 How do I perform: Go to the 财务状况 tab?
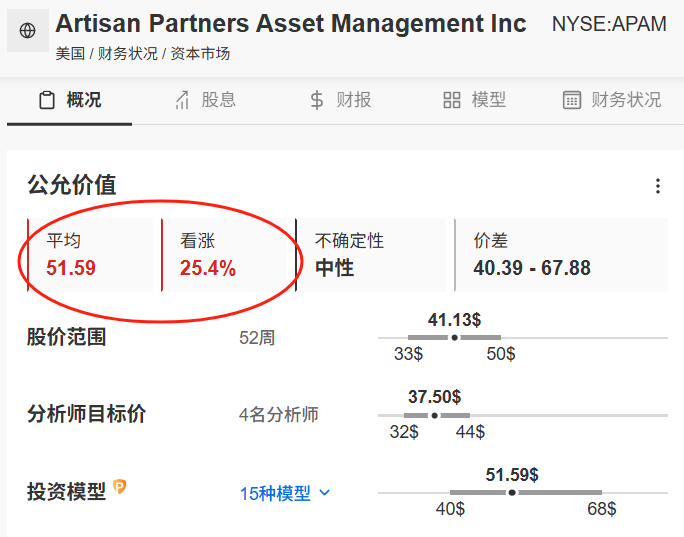click(x=612, y=100)
